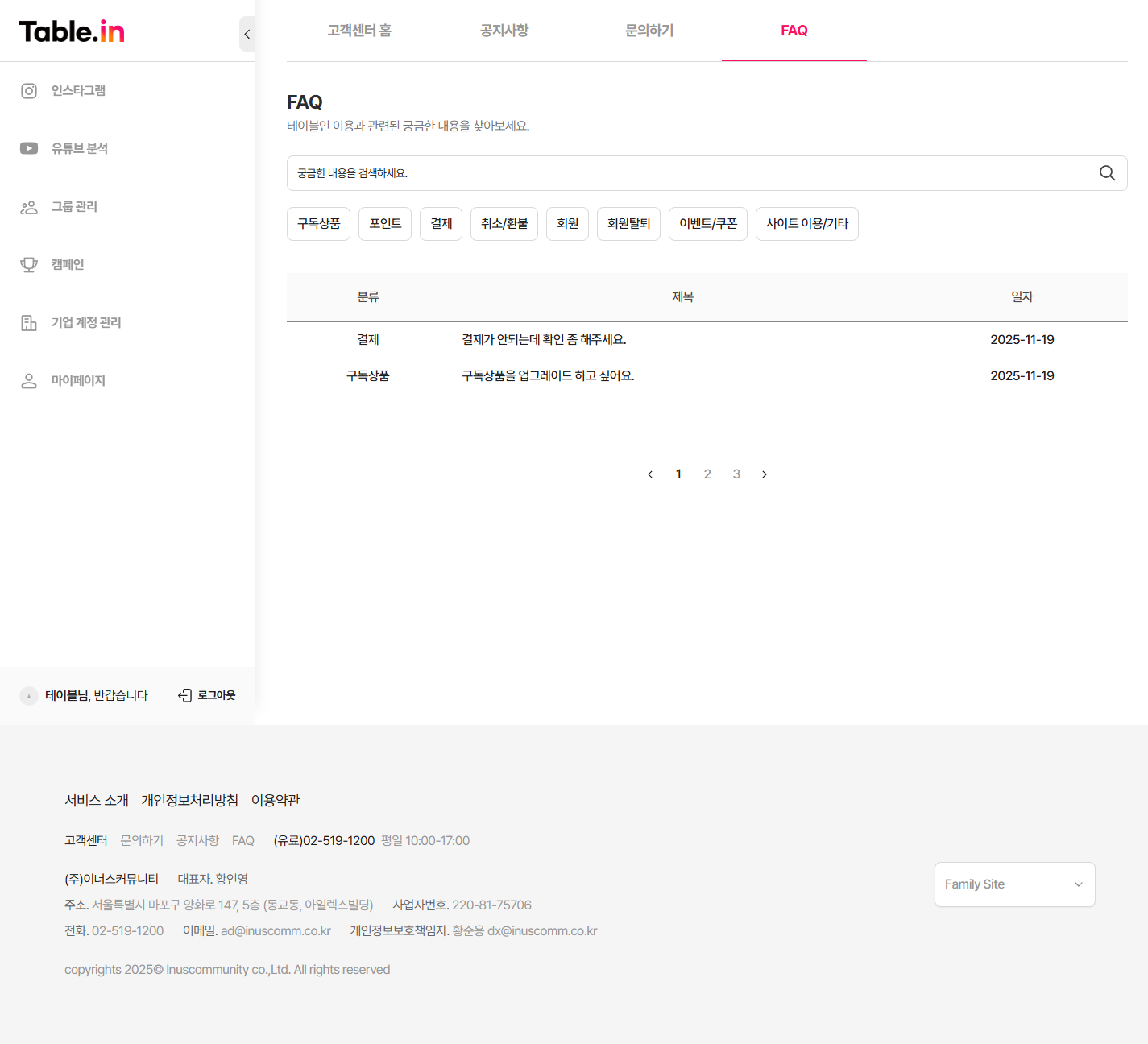The height and width of the screenshot is (1044, 1148).
Task: Open the Family Site dropdown
Action: (1014, 884)
